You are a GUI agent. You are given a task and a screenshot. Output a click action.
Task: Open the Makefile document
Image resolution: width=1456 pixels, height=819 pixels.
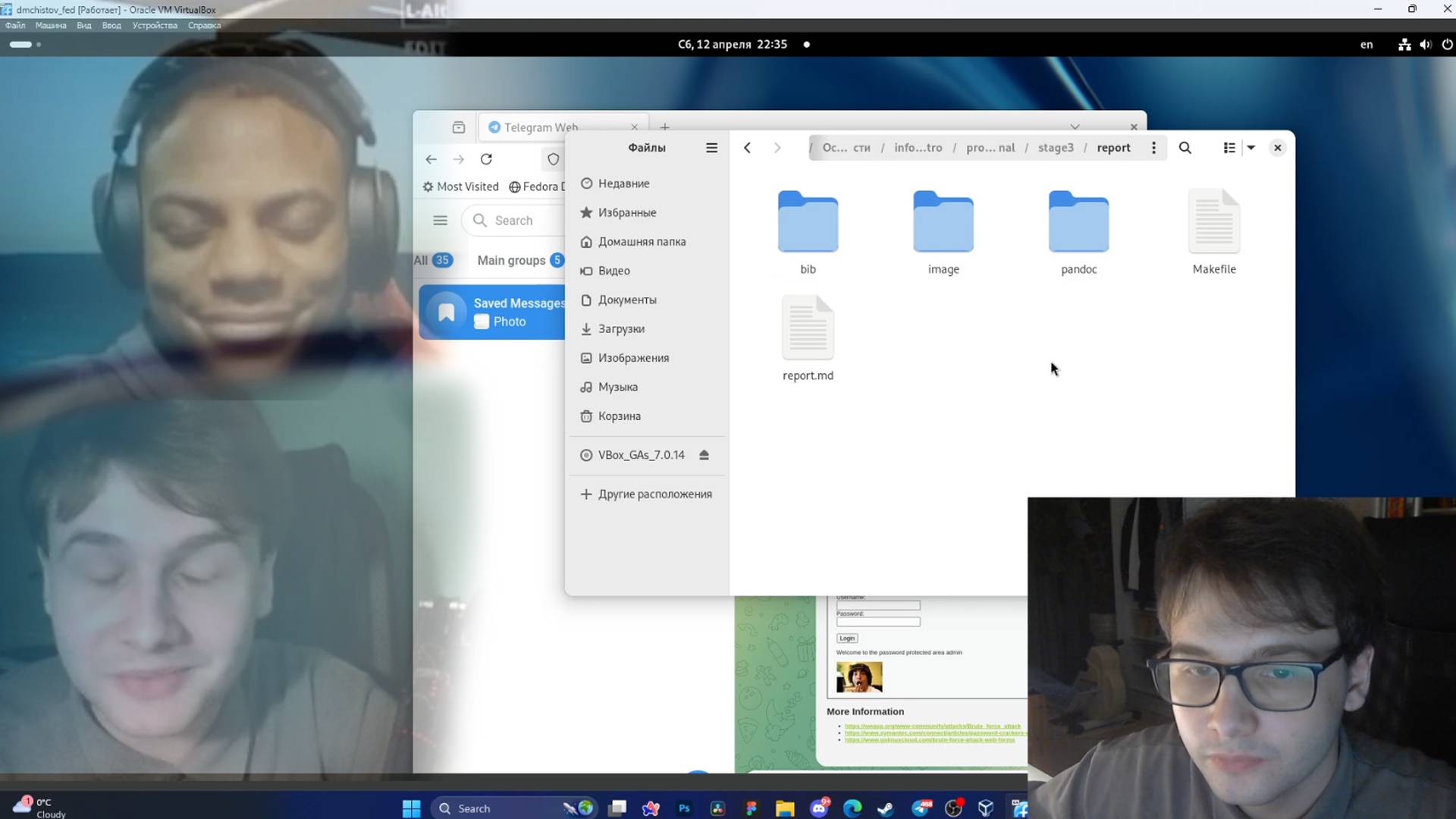pyautogui.click(x=1213, y=222)
